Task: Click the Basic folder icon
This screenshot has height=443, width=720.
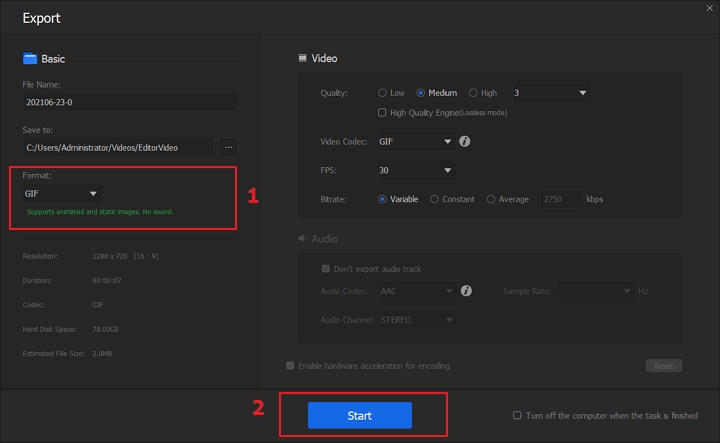Action: (29, 59)
